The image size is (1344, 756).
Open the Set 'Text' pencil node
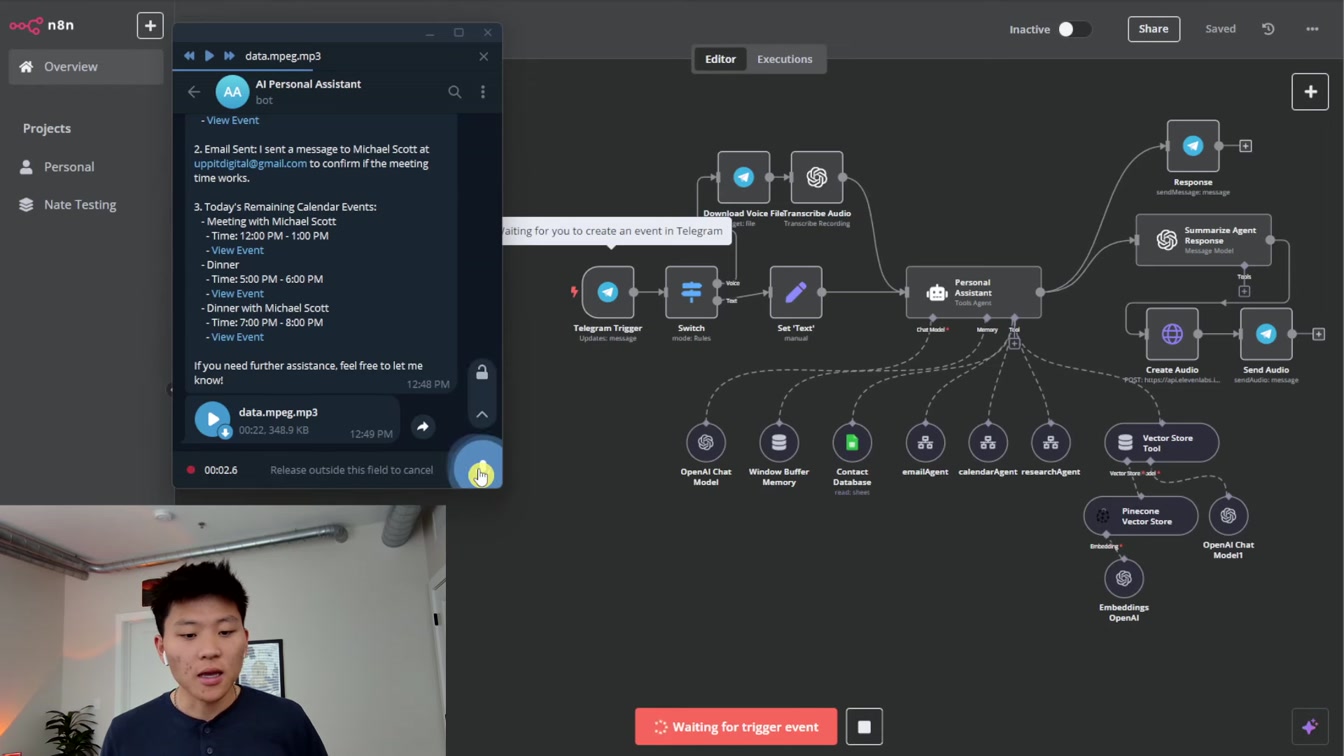[x=796, y=292]
